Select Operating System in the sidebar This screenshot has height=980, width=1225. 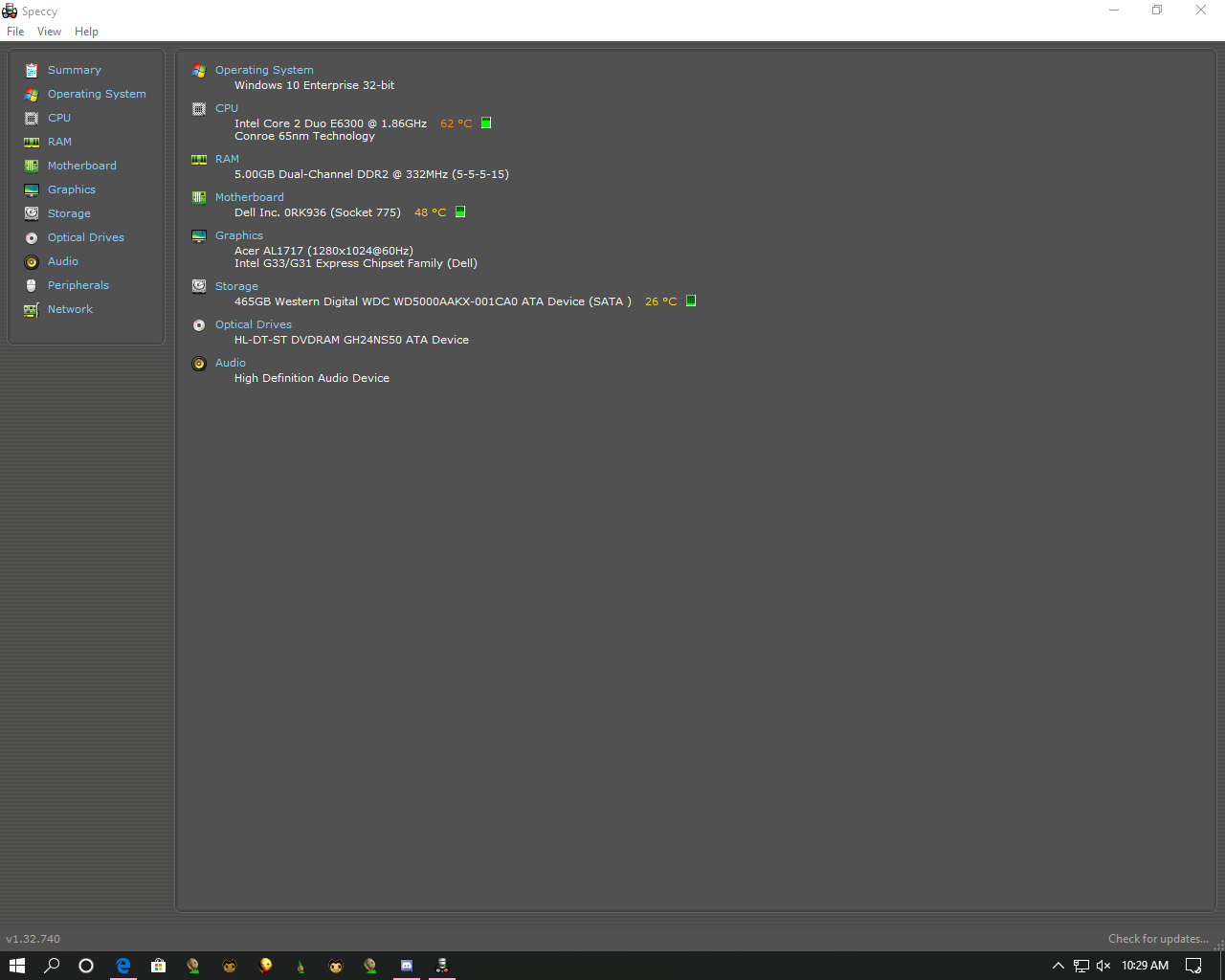pos(97,94)
